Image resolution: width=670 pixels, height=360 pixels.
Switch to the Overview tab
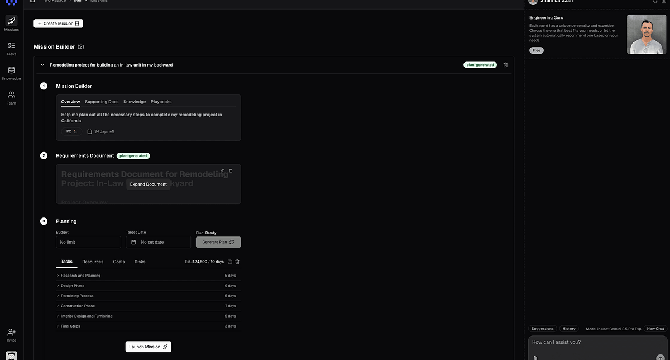(x=70, y=102)
